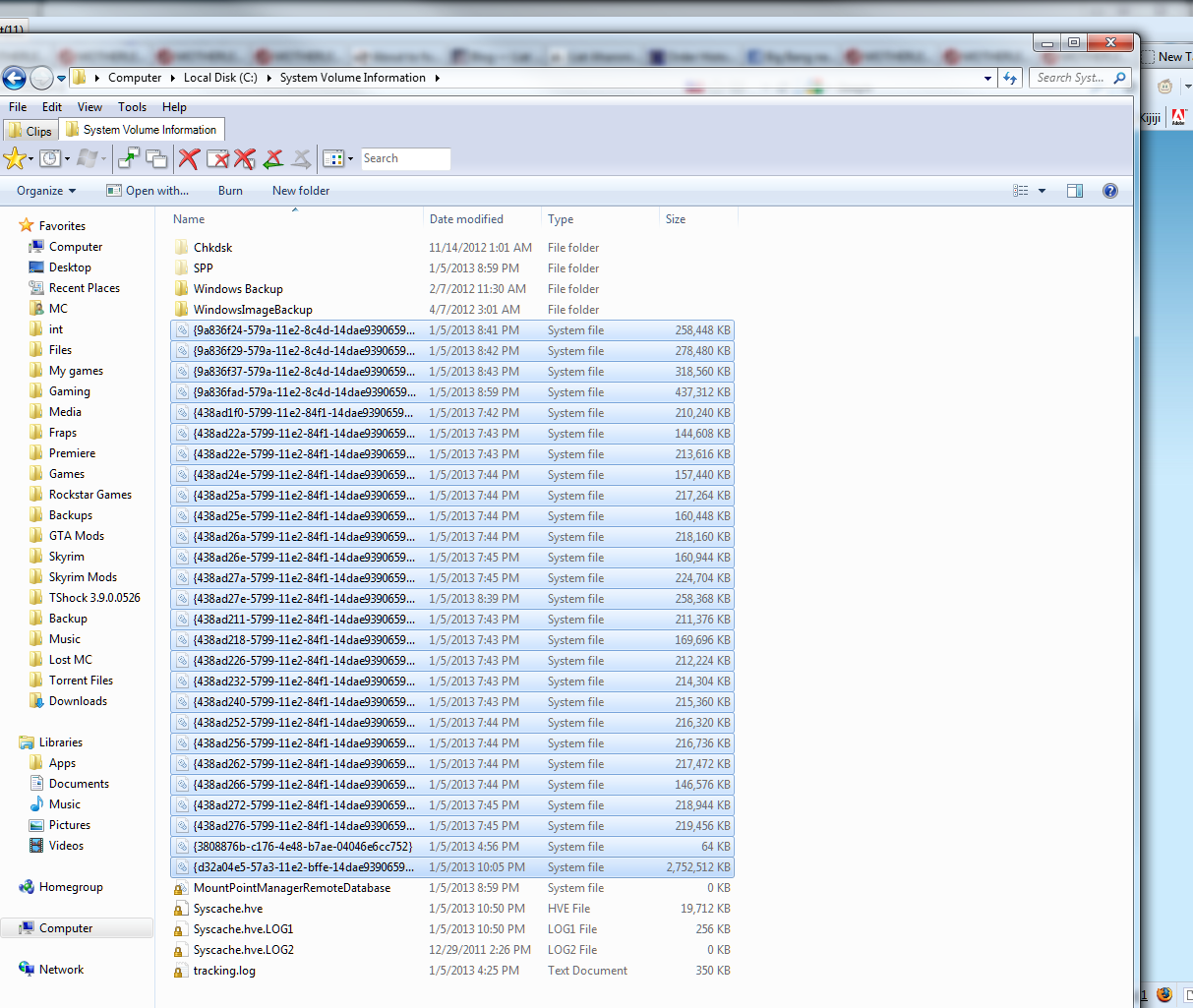The height and width of the screenshot is (1008, 1193).
Task: Click the tracking.log file icon
Action: (181, 971)
